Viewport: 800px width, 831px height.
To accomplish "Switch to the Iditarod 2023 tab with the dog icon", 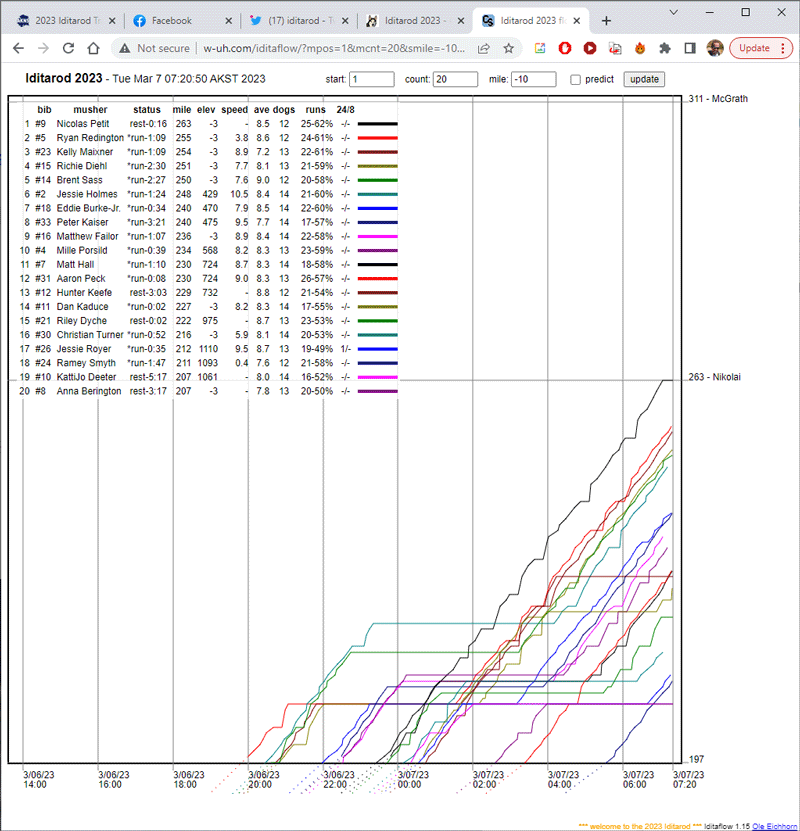I will point(415,21).
